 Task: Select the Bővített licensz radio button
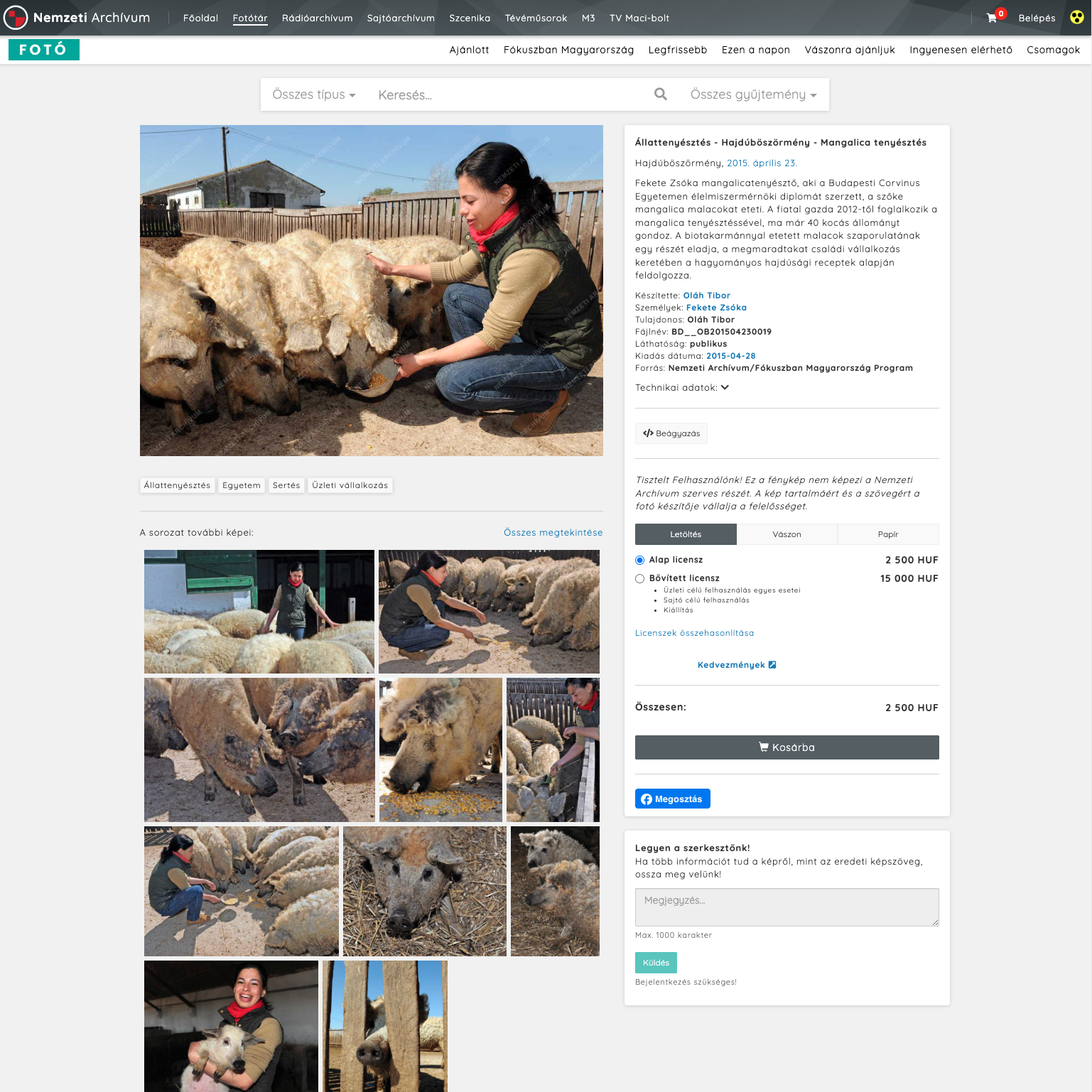click(639, 578)
